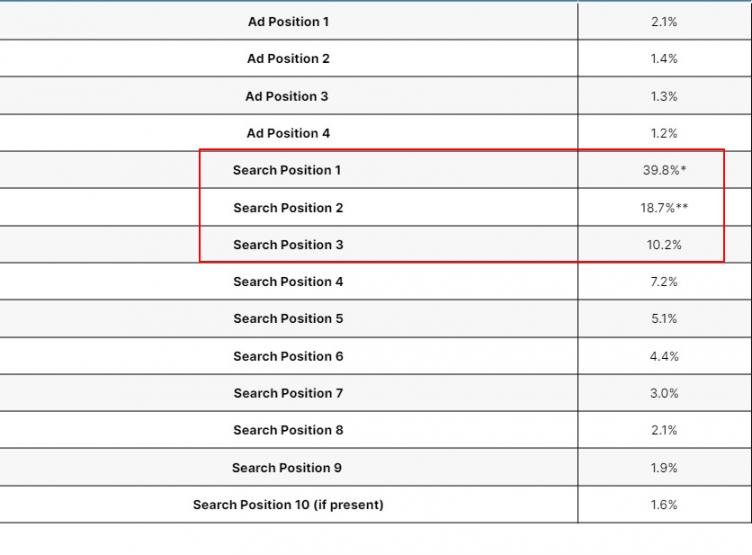Click the Search Position 3 label
The image size is (752, 555).
pos(288,245)
